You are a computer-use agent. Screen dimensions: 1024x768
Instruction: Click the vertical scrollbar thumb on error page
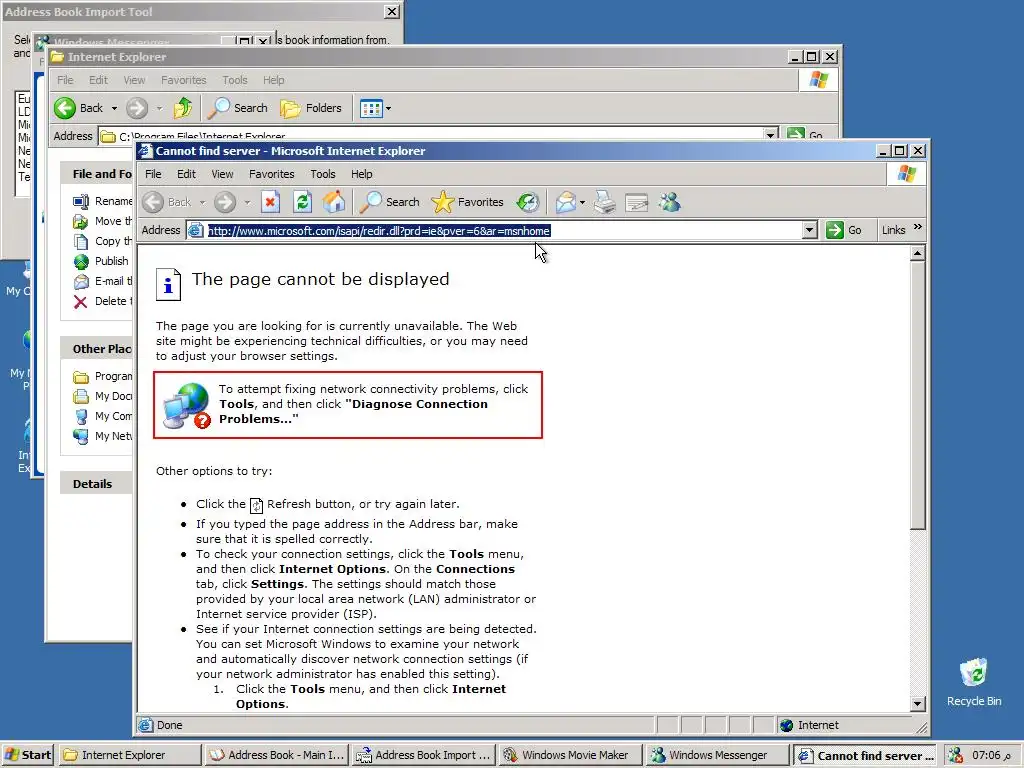[918, 395]
